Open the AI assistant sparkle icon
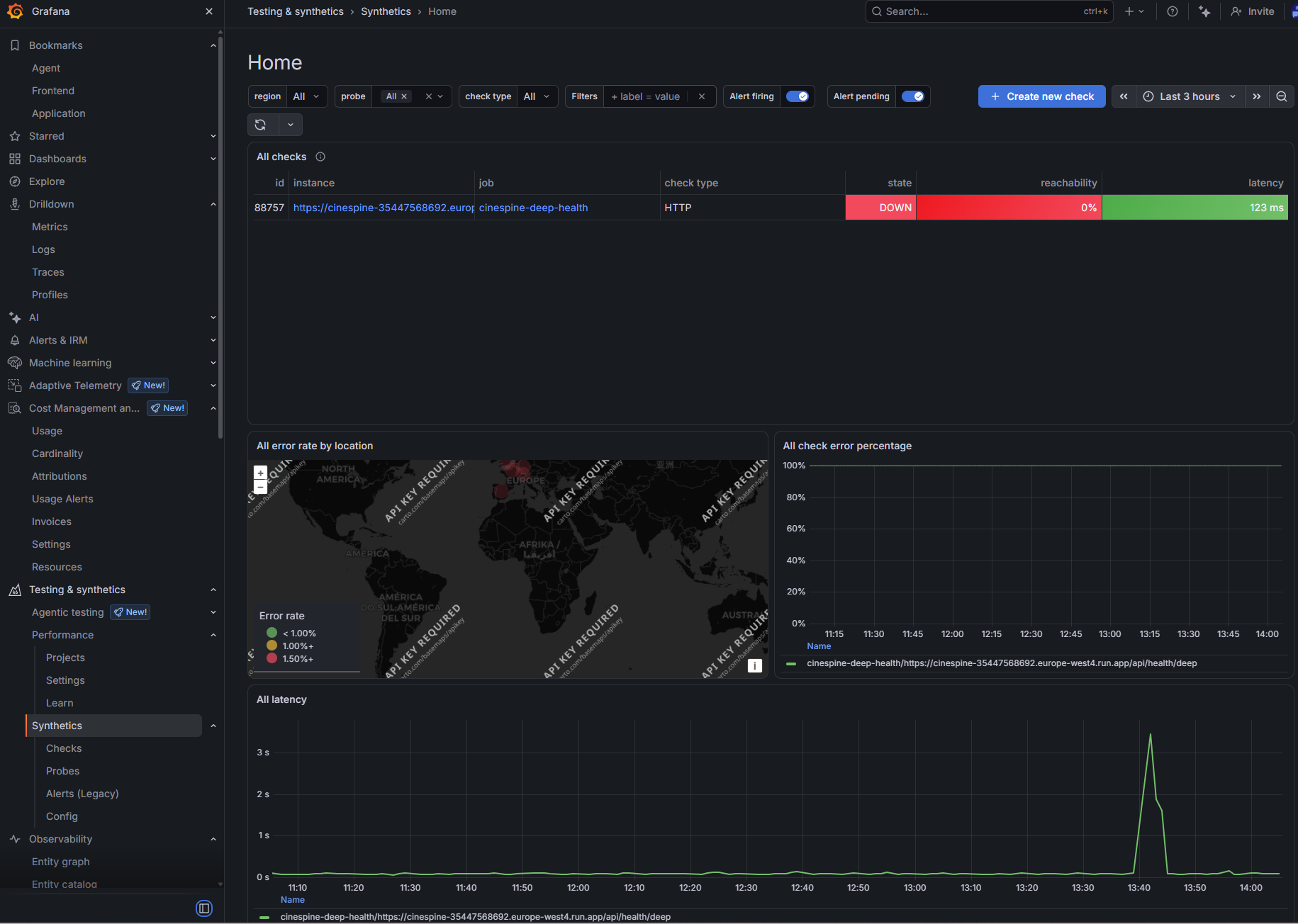Viewport: 1298px width, 924px height. (1204, 11)
